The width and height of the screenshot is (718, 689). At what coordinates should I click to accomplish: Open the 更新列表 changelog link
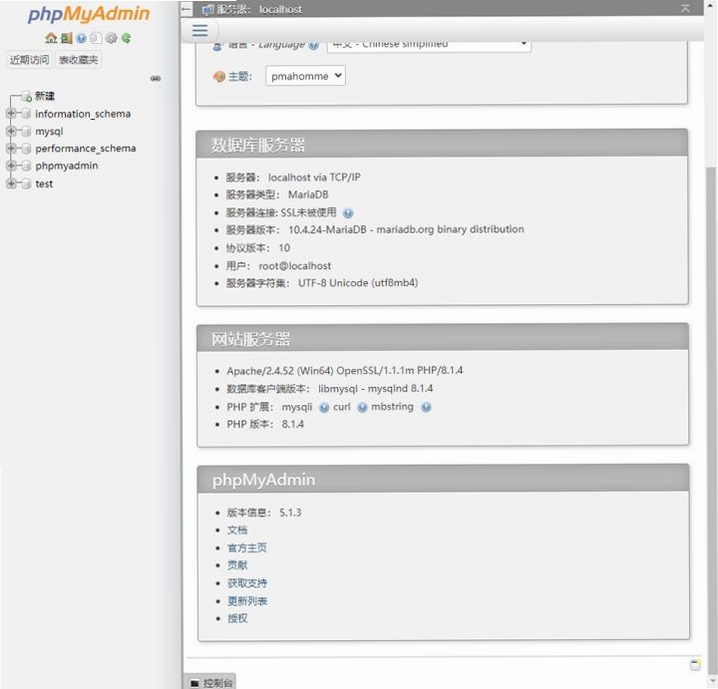point(247,601)
